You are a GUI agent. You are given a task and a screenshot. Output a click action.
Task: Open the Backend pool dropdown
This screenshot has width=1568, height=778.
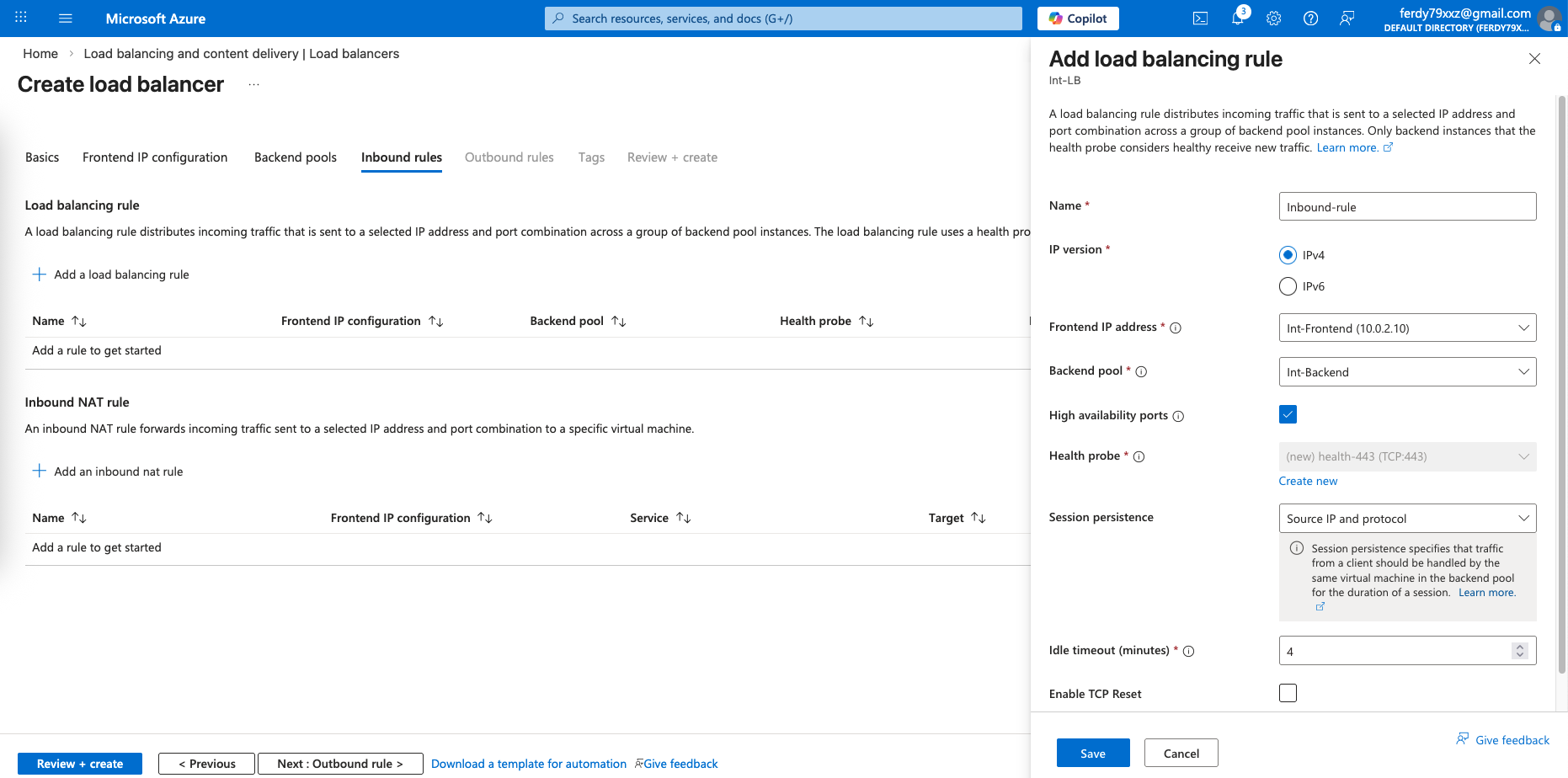(1406, 372)
